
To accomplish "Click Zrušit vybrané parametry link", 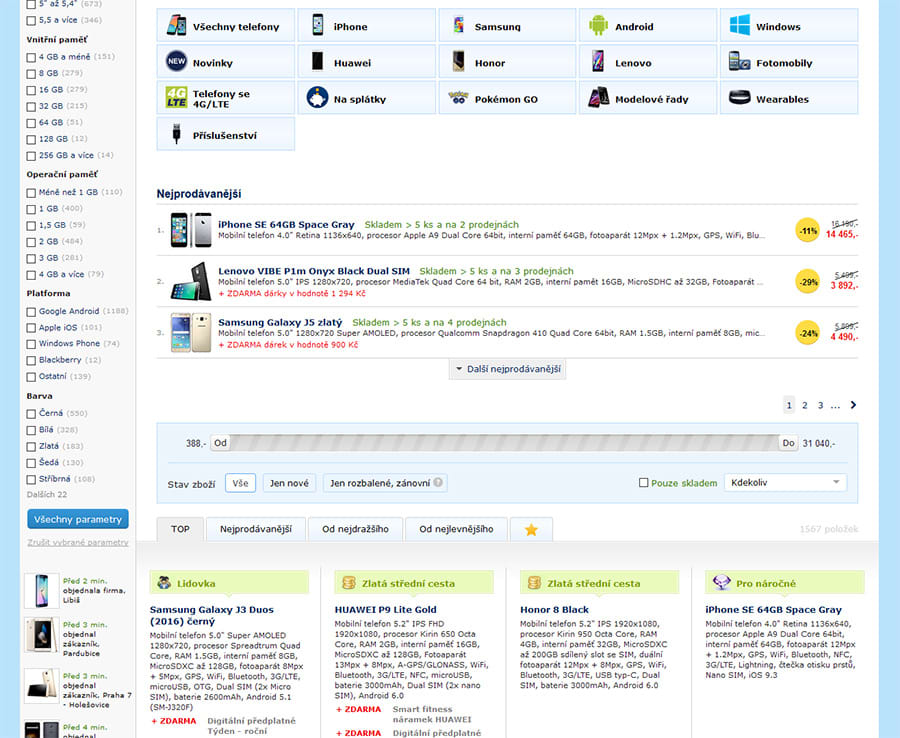I will point(78,542).
